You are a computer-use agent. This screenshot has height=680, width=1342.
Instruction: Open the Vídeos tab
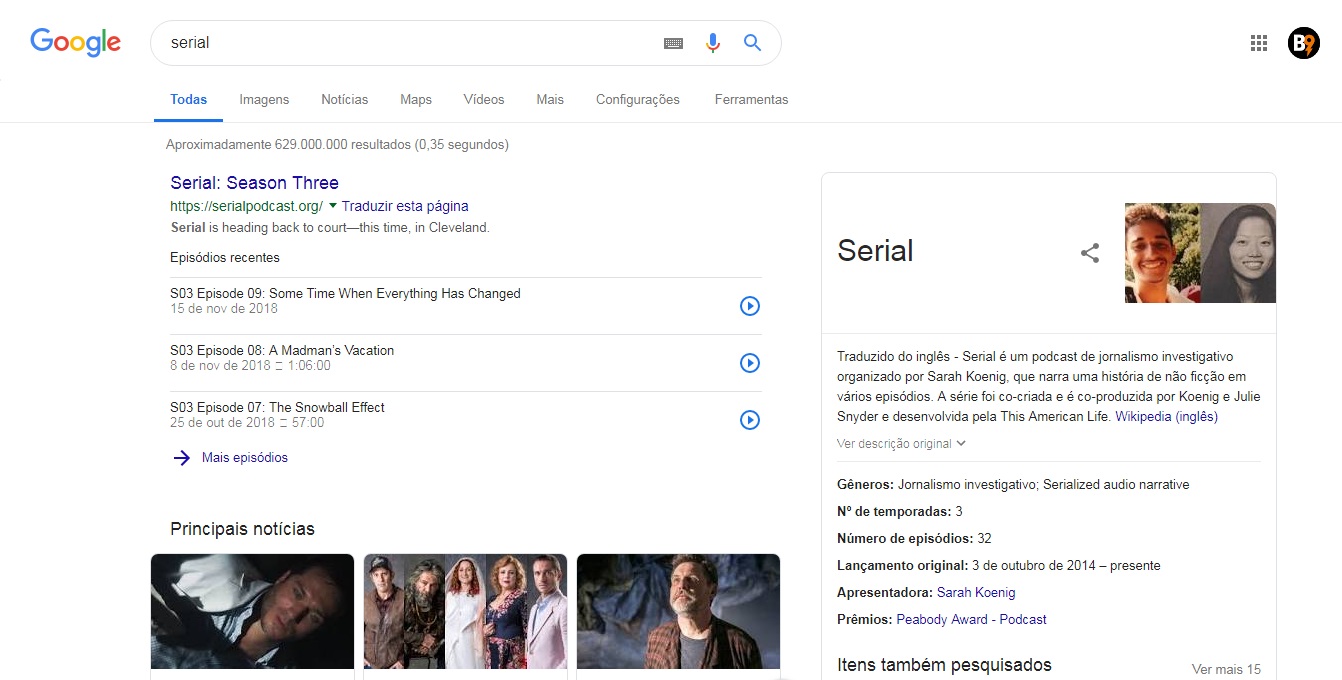[x=484, y=100]
